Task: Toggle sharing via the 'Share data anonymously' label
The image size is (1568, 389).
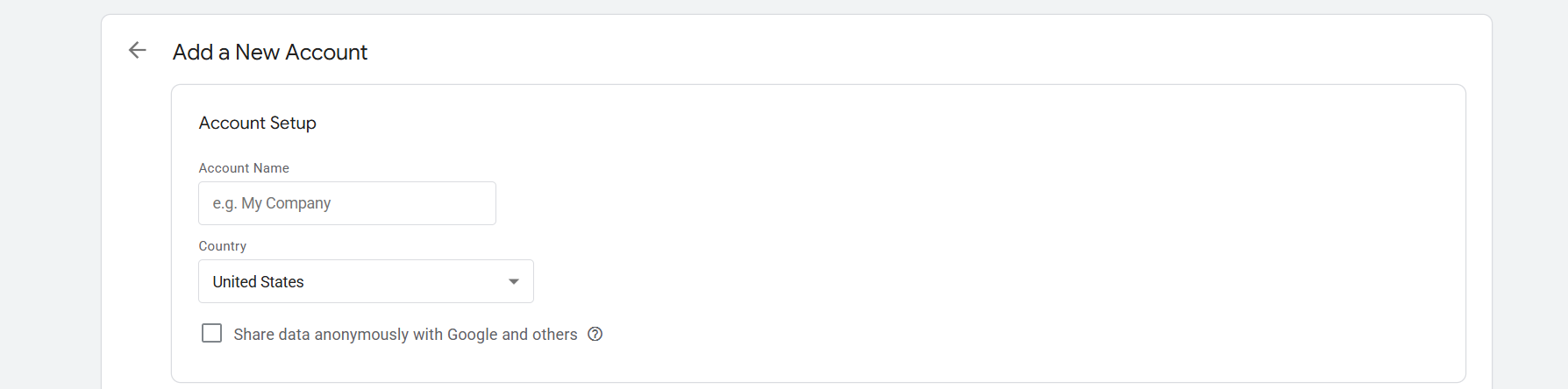Action: coord(298,335)
